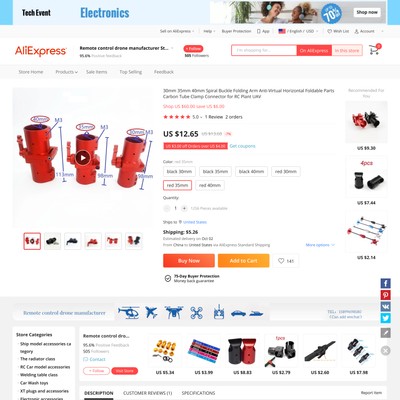Viewport: 400px width, 400px height.
Task: Click Add to Cart button
Action: (x=244, y=261)
